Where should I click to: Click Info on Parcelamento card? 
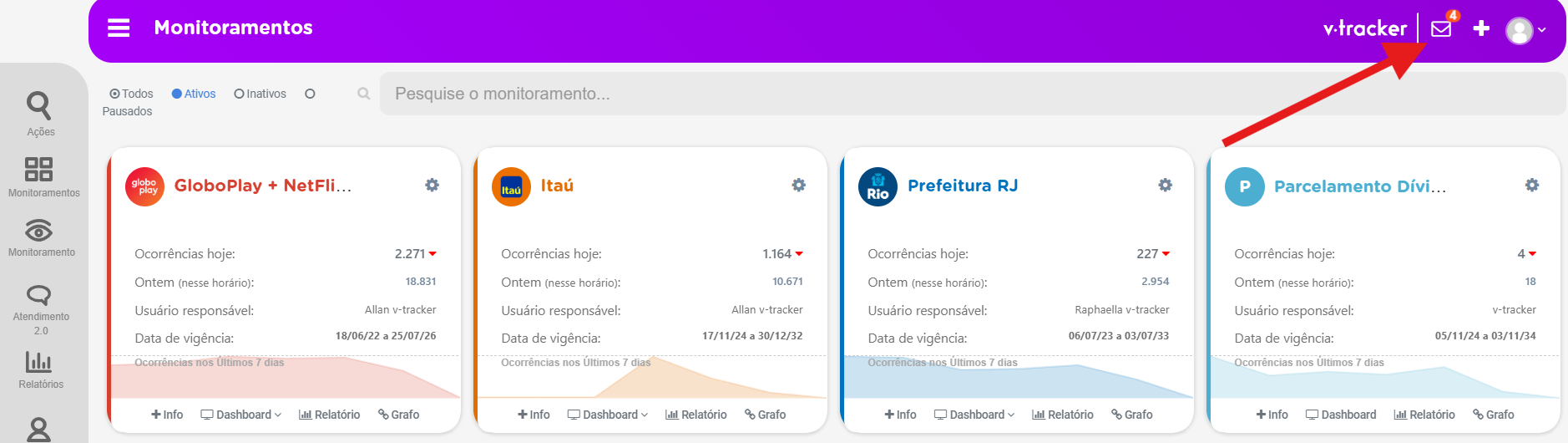click(1272, 415)
